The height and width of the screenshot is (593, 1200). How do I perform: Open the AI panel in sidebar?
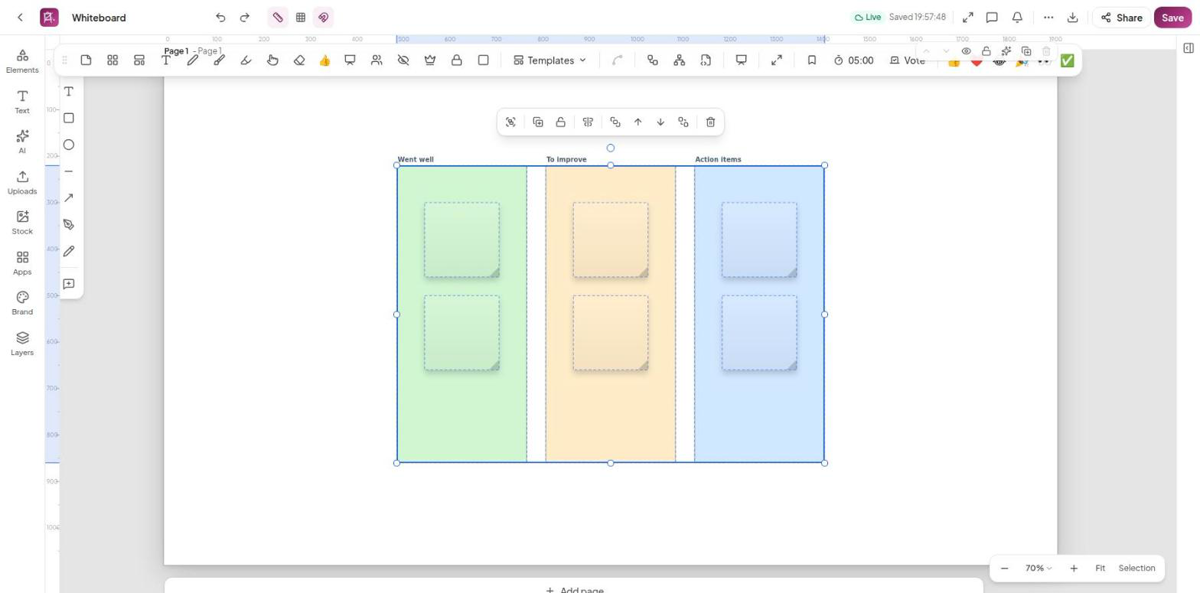pos(22,141)
